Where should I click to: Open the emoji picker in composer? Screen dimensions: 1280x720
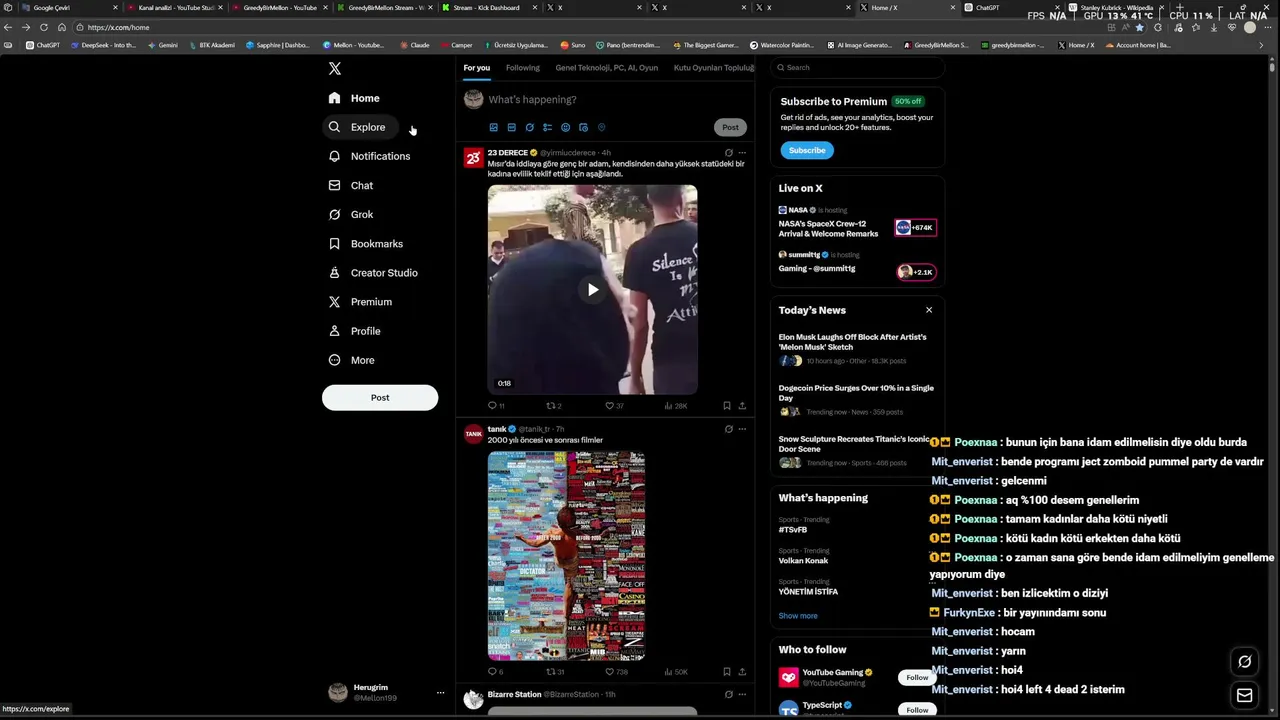(x=565, y=127)
